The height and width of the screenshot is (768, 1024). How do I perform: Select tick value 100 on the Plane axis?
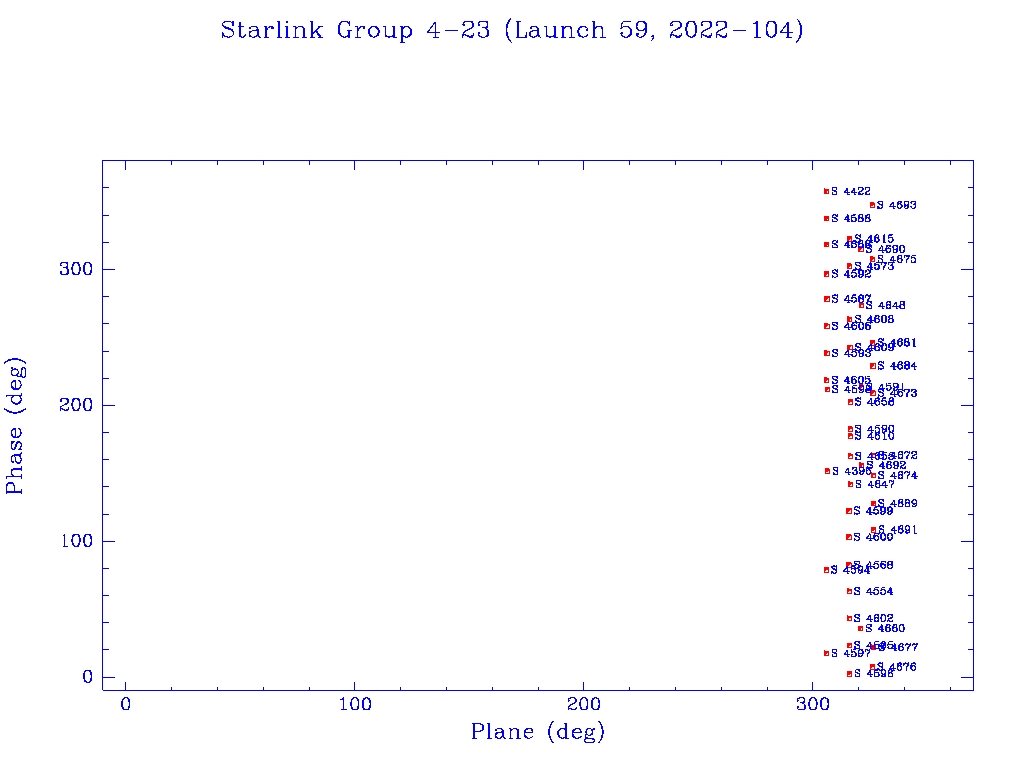click(x=355, y=704)
